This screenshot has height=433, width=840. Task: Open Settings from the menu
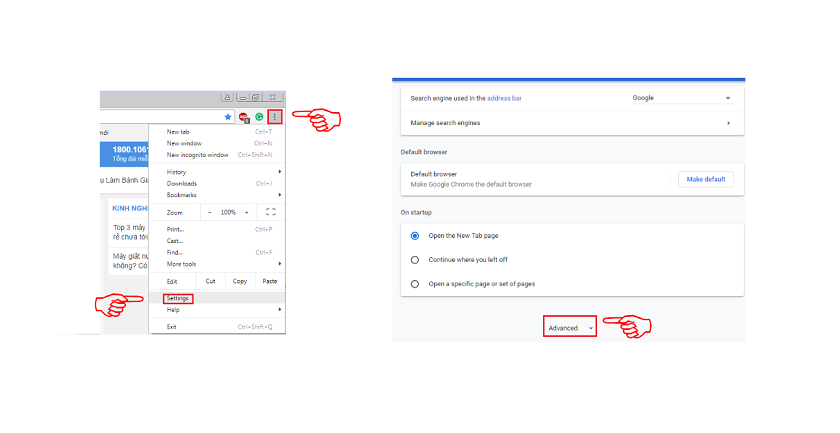pos(217,298)
